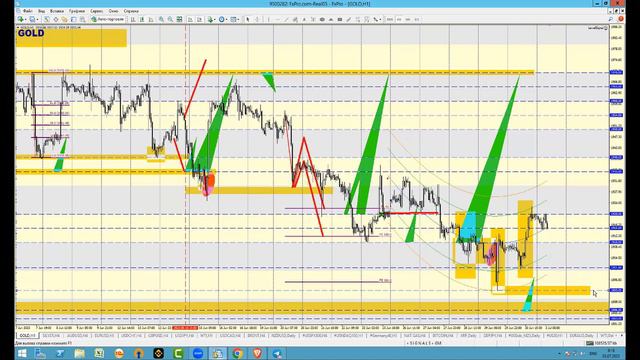Image resolution: width=640 pixels, height=360 pixels.
Task: Select the horizontal line drawing tool
Action: tap(278, 19)
